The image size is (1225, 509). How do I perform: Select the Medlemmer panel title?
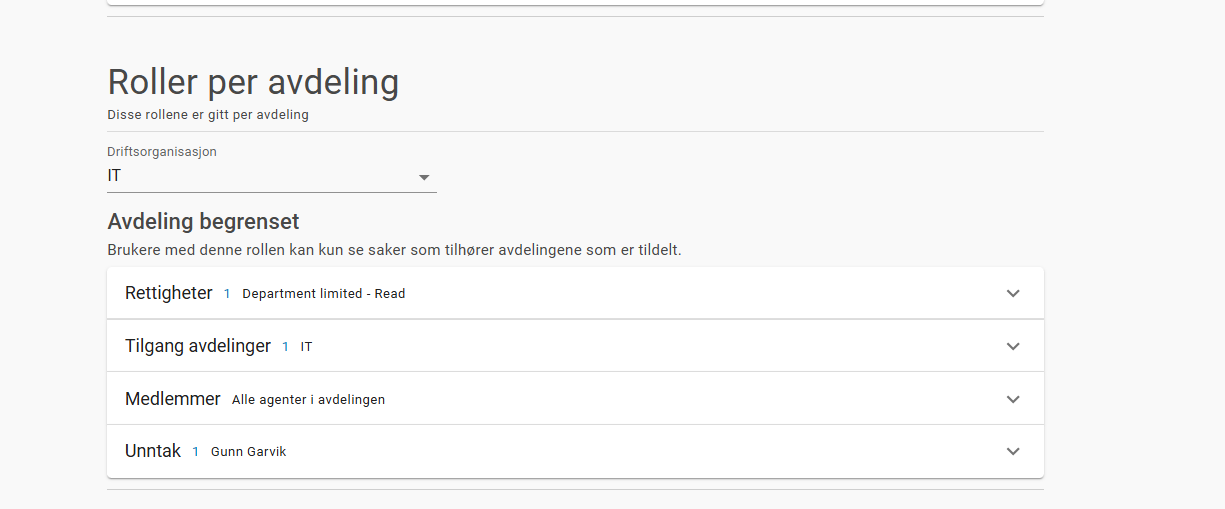pos(172,399)
